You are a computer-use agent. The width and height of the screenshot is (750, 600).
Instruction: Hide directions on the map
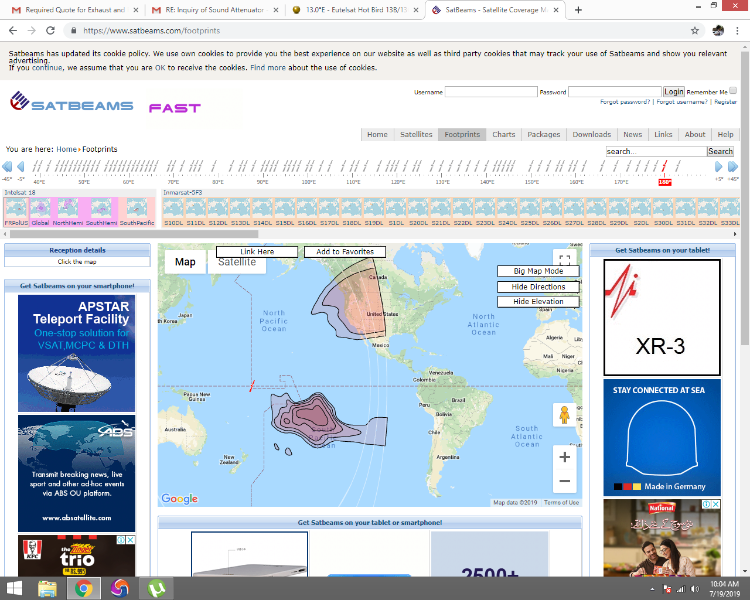coord(538,287)
